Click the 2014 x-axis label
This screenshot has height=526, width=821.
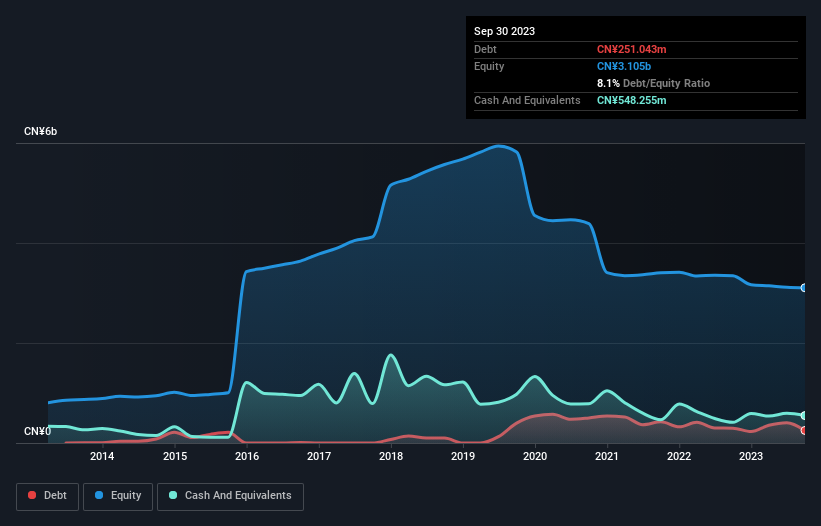(102, 456)
